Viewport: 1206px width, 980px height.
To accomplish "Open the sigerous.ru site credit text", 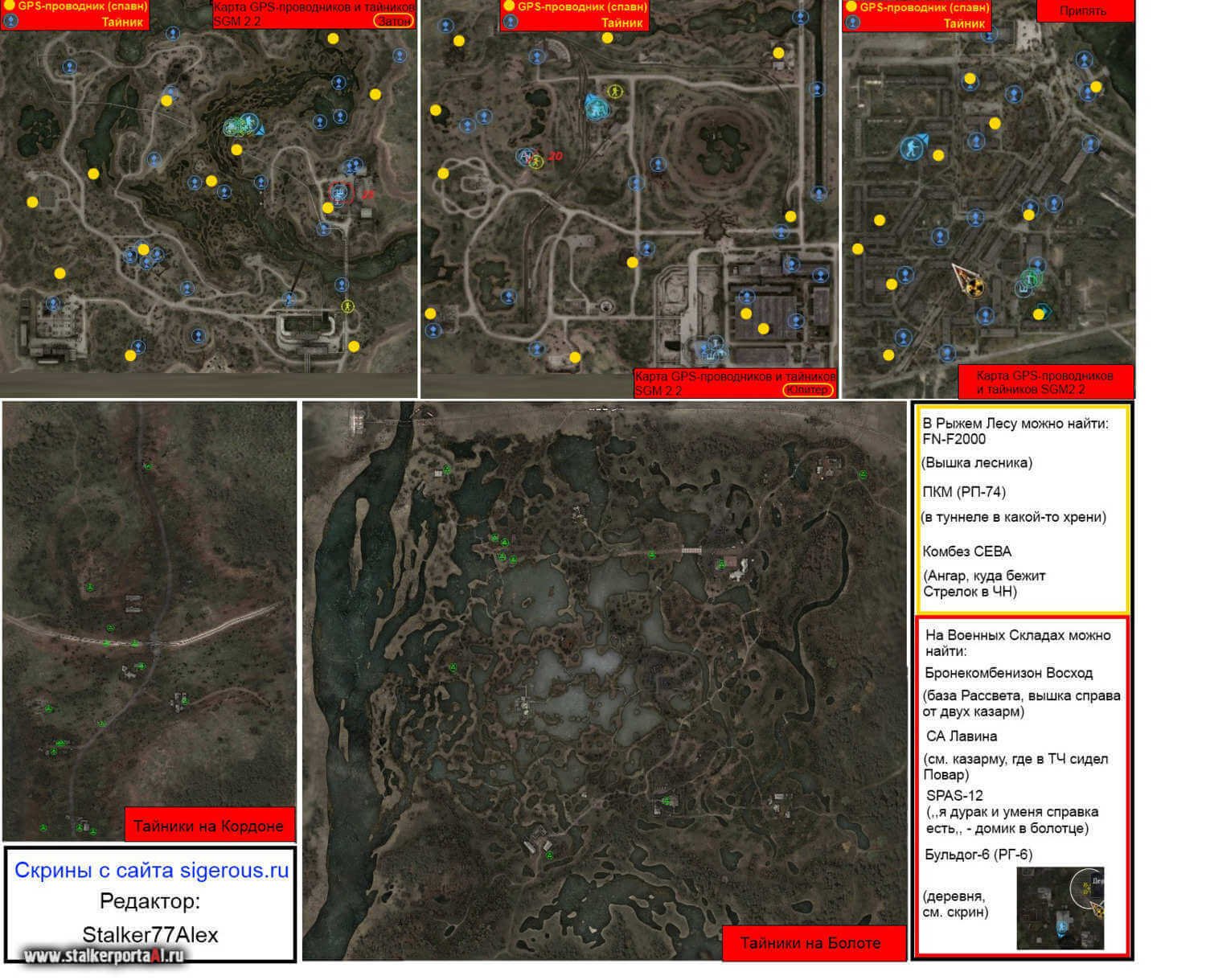I will [x=151, y=871].
